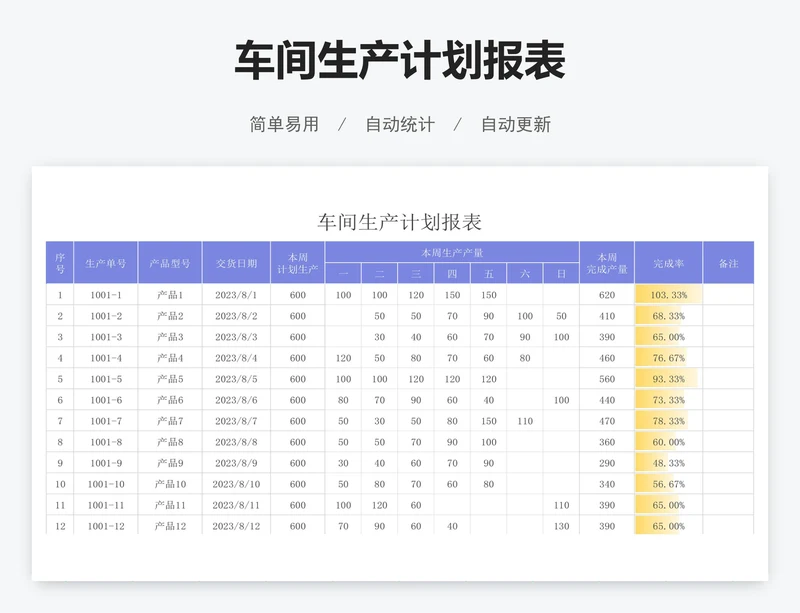Screen dimensions: 800x613
Task: Select the 本周计划生产 column header
Action: point(297,263)
